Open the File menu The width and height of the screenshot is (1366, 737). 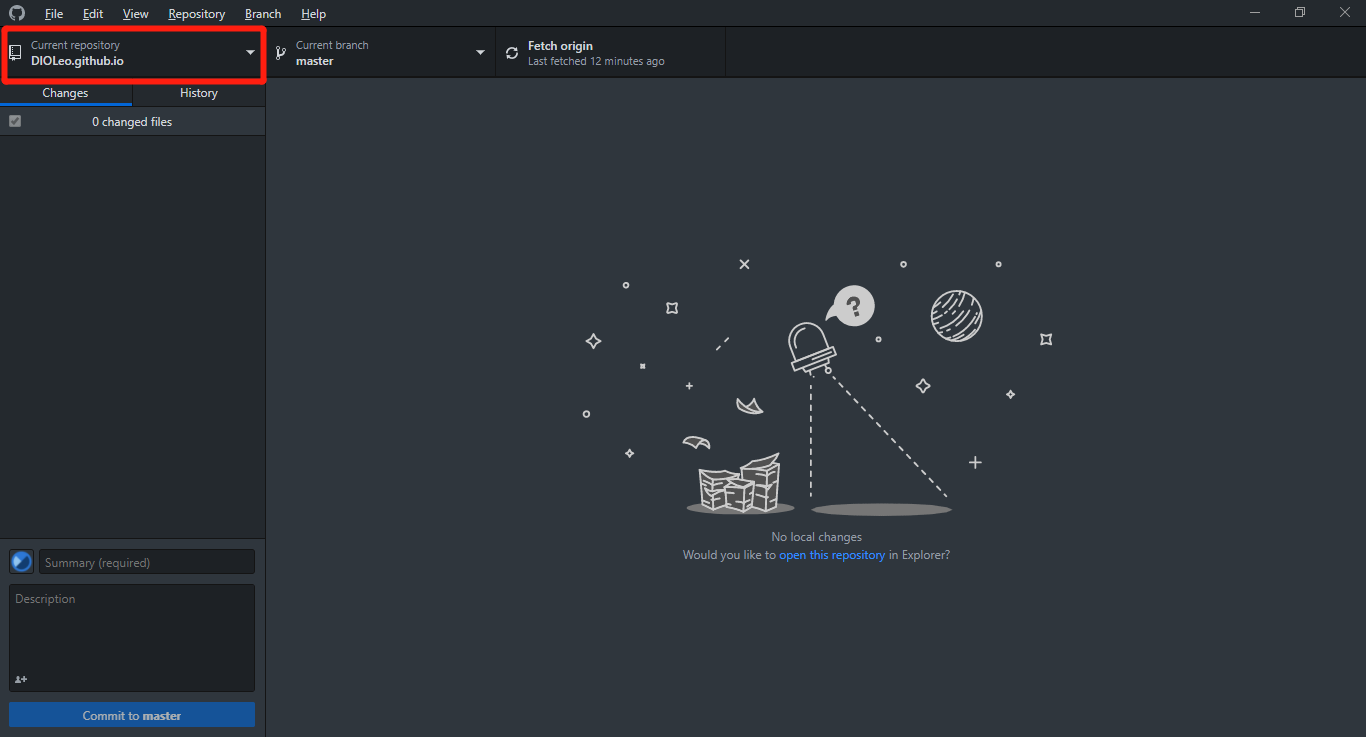tap(54, 14)
